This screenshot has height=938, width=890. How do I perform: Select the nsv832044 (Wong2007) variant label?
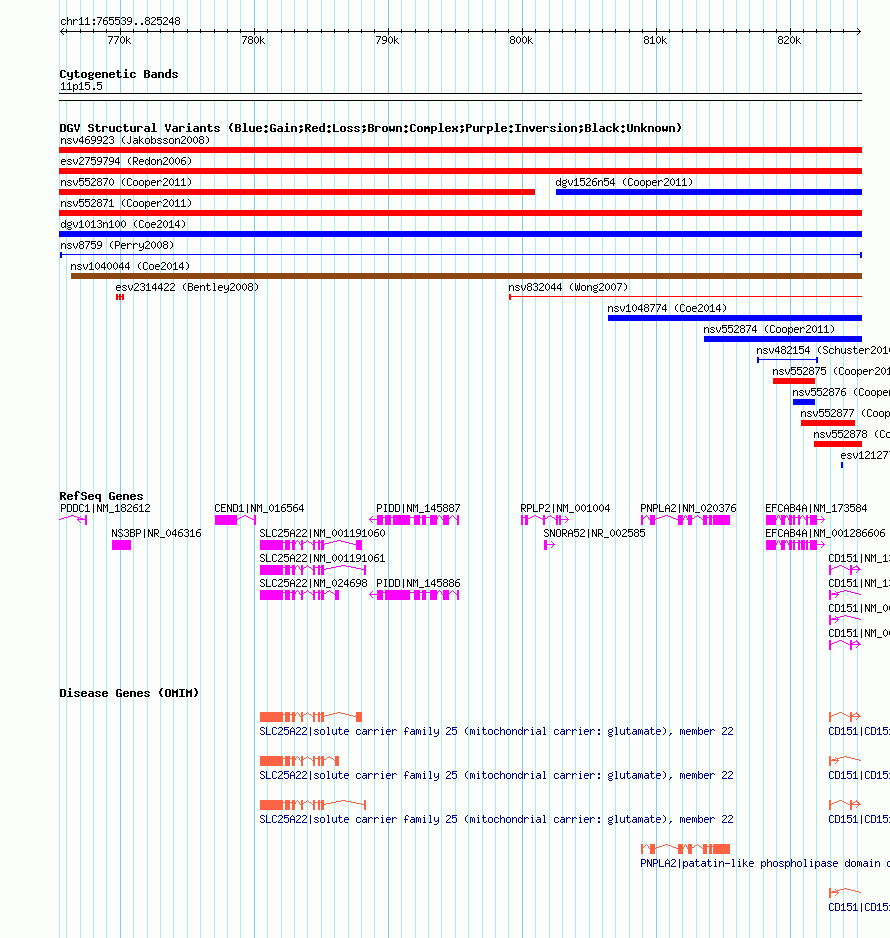tap(568, 287)
